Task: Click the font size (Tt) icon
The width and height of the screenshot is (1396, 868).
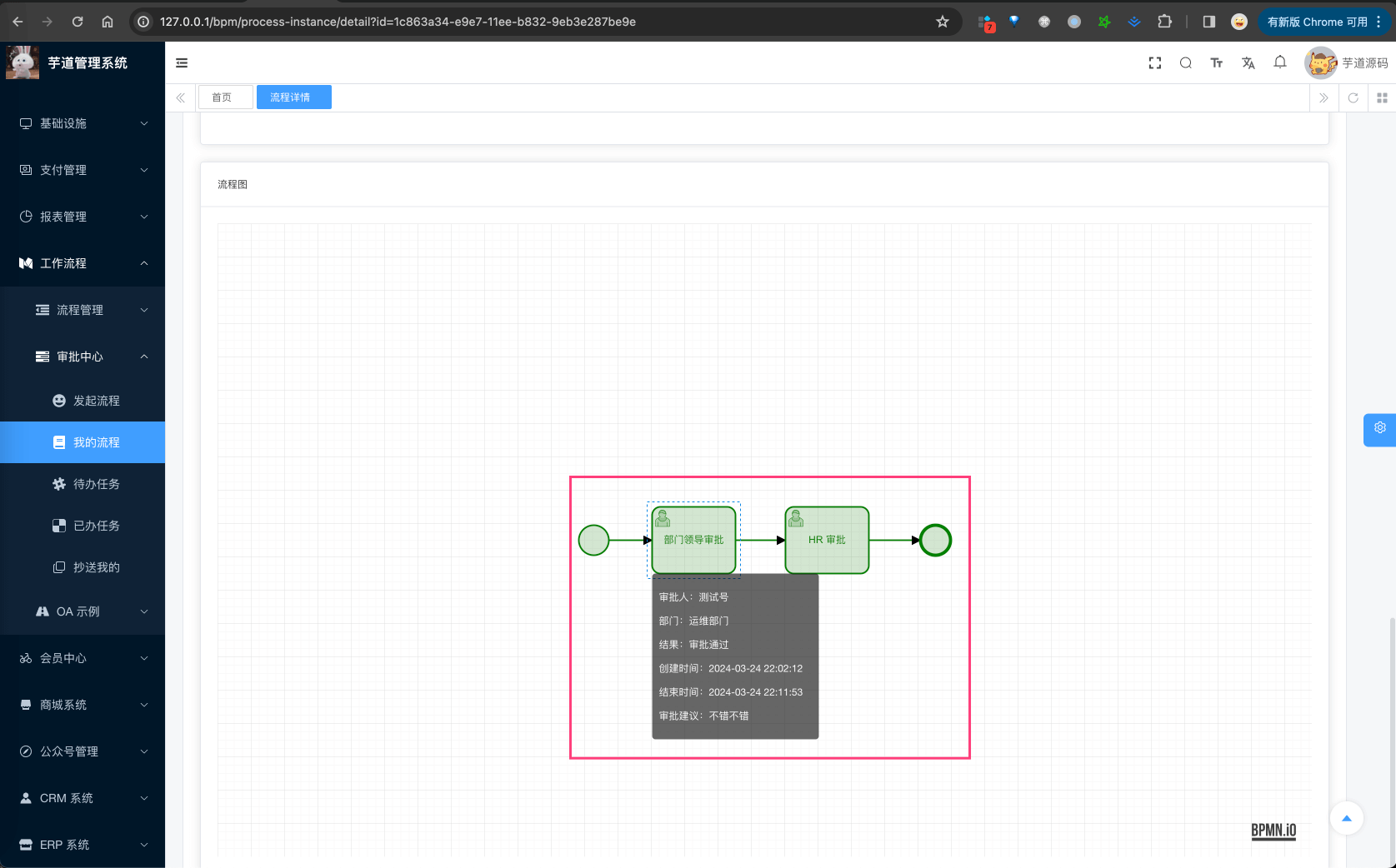Action: (x=1216, y=62)
